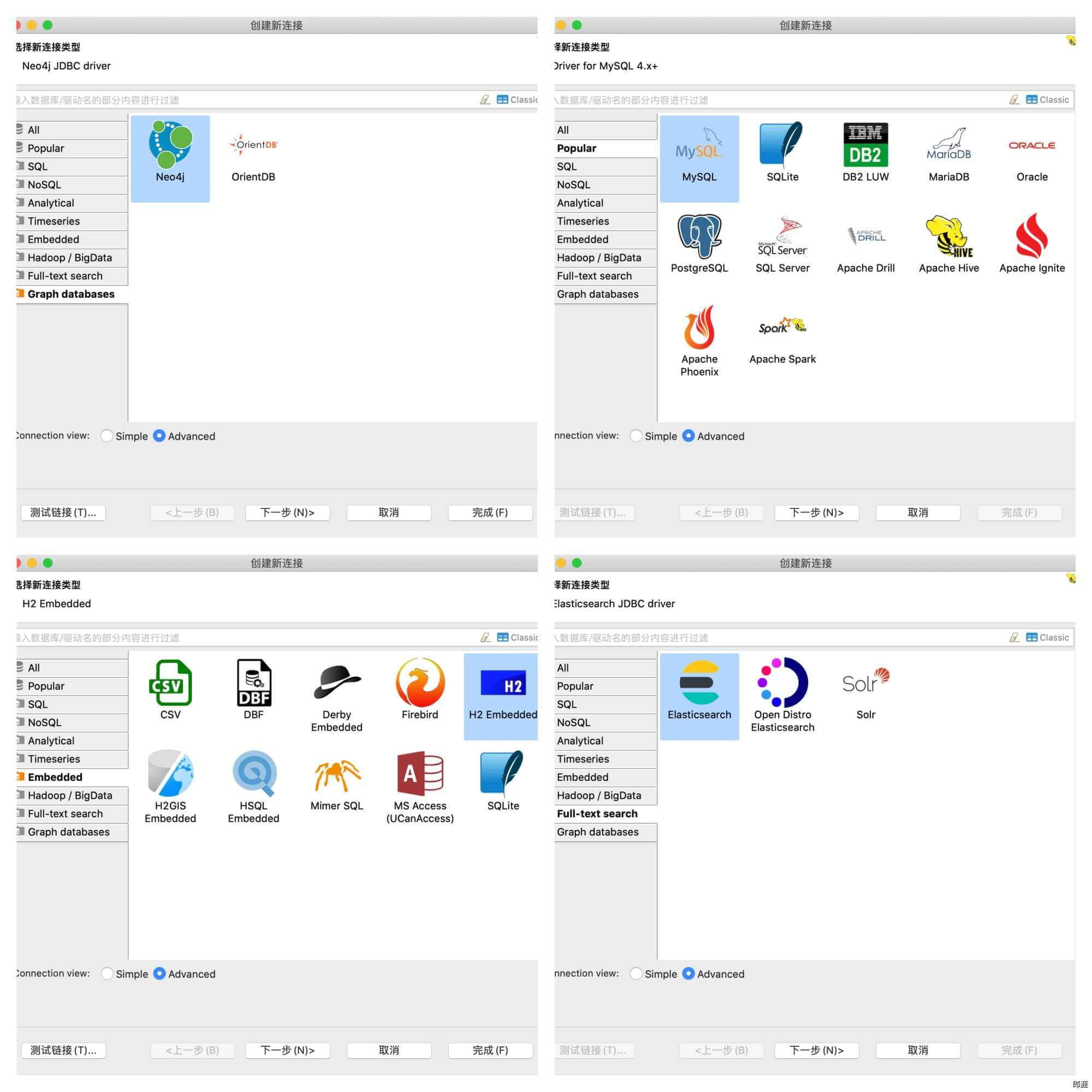Screen dimensions: 1092x1092
Task: Click 测试链接 Test Connection button
Action: click(x=64, y=511)
